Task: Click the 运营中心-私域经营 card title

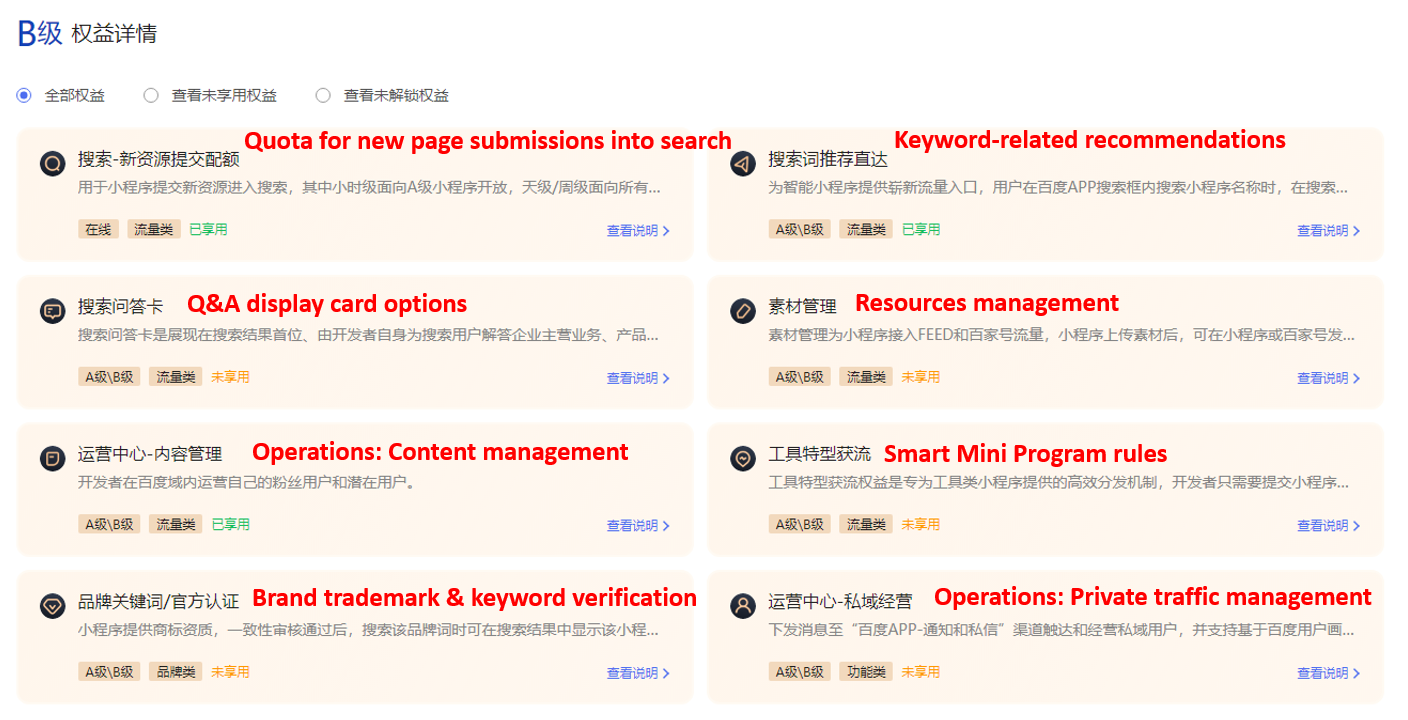Action: click(x=840, y=602)
